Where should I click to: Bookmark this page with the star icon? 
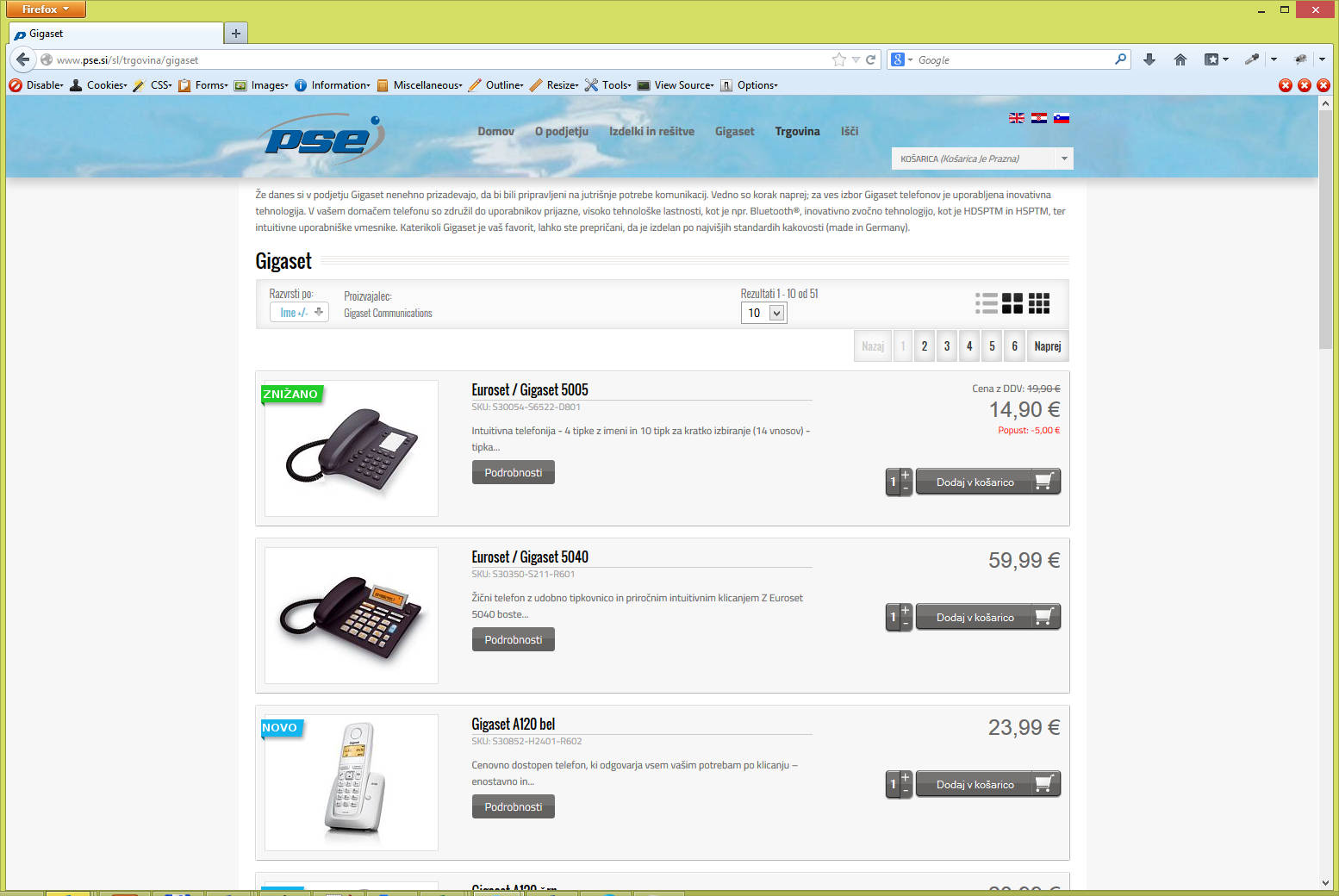coord(839,59)
